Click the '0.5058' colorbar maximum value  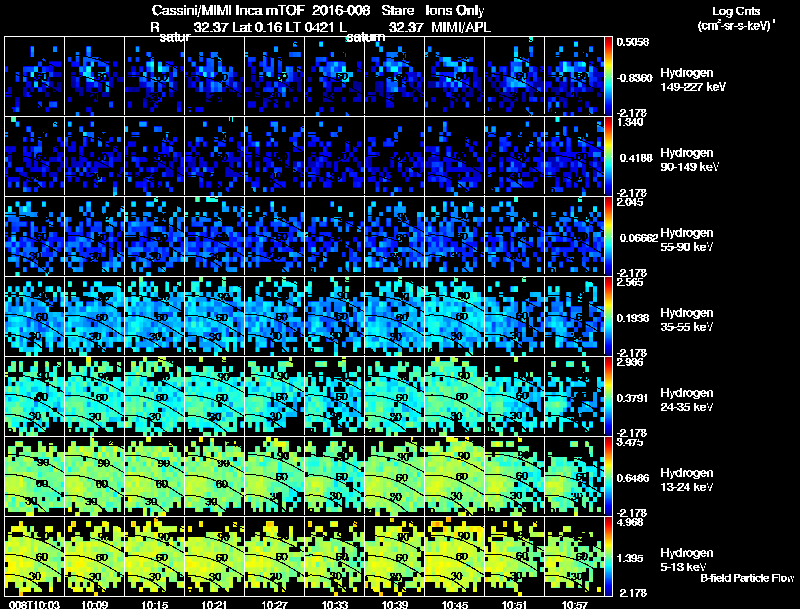633,42
